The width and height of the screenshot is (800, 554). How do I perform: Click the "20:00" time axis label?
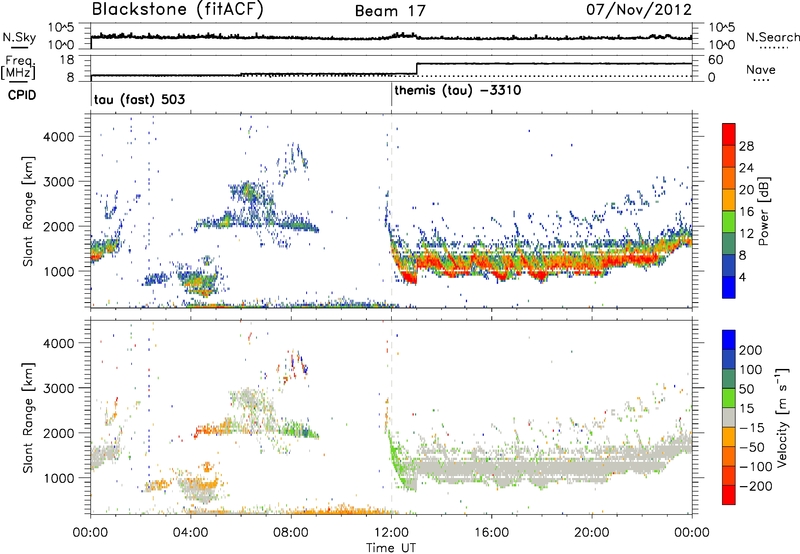pos(592,533)
